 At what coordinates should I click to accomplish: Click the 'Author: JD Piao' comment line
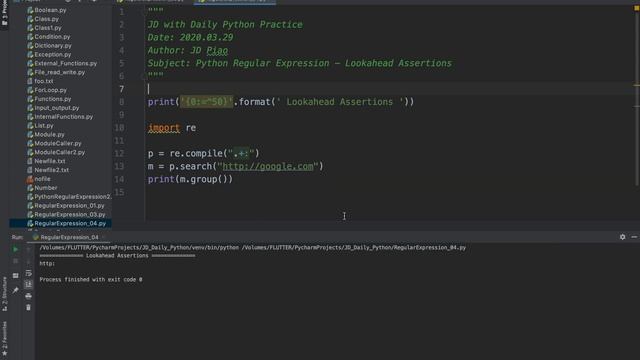pos(188,50)
